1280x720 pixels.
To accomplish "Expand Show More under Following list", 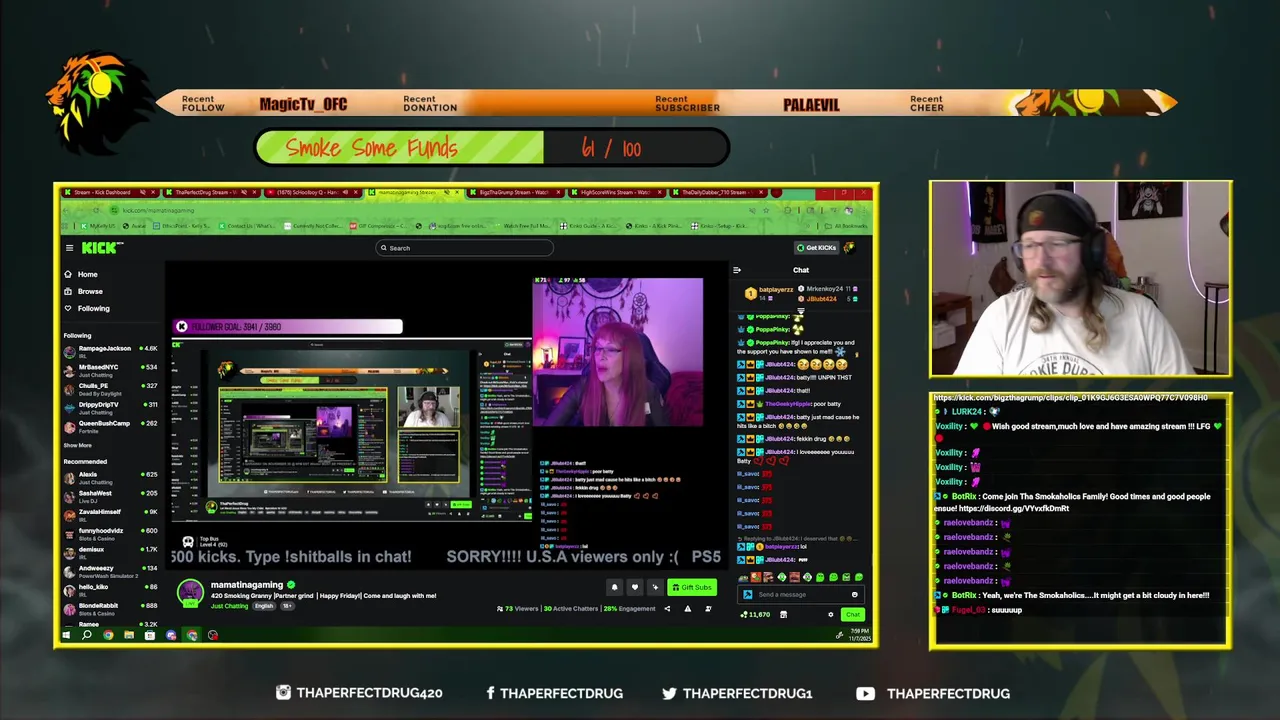I will [x=78, y=445].
